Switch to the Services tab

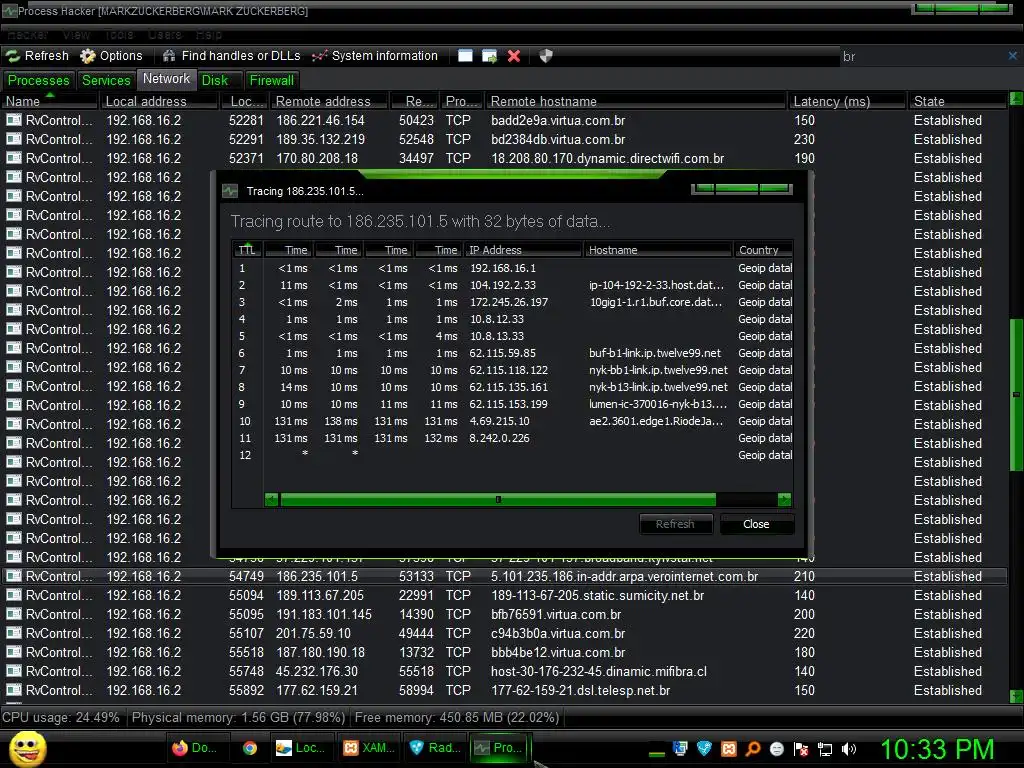pos(106,80)
